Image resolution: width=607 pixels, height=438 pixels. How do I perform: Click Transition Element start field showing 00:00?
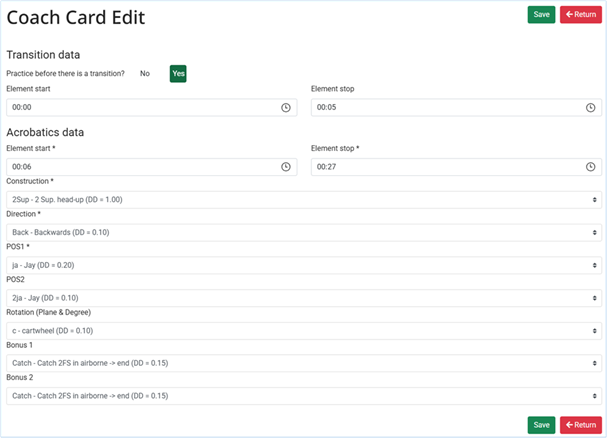click(140, 107)
